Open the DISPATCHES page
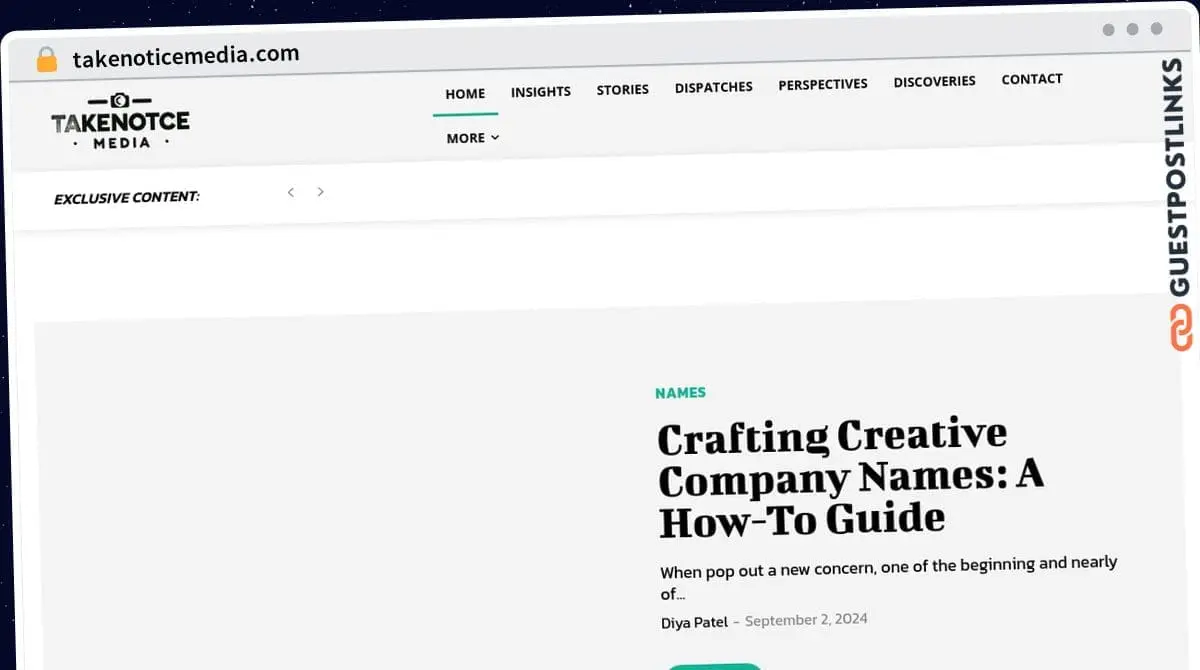This screenshot has height=670, width=1200. 714,87
